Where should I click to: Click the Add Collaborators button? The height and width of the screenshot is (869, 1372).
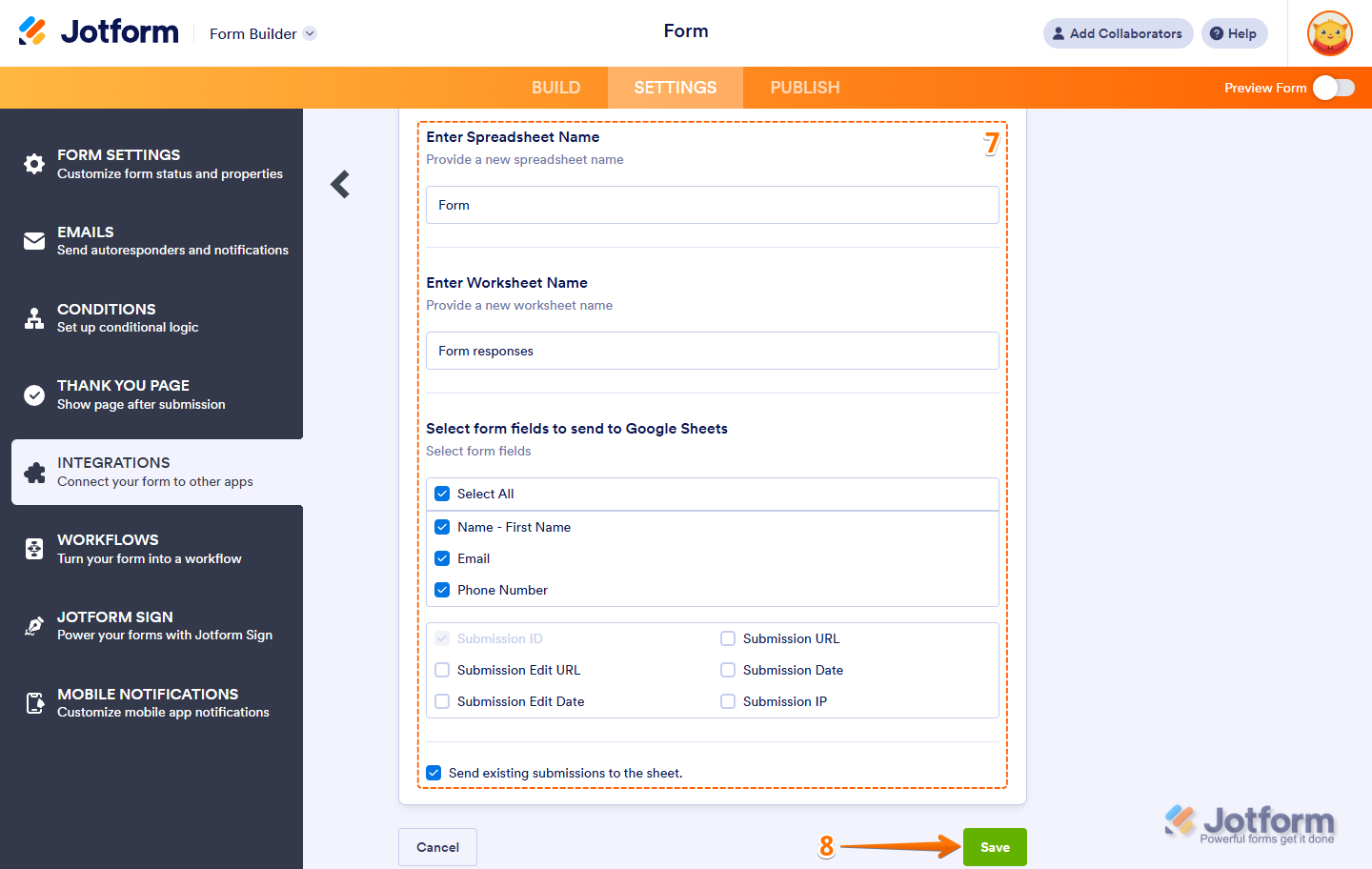(x=1118, y=33)
